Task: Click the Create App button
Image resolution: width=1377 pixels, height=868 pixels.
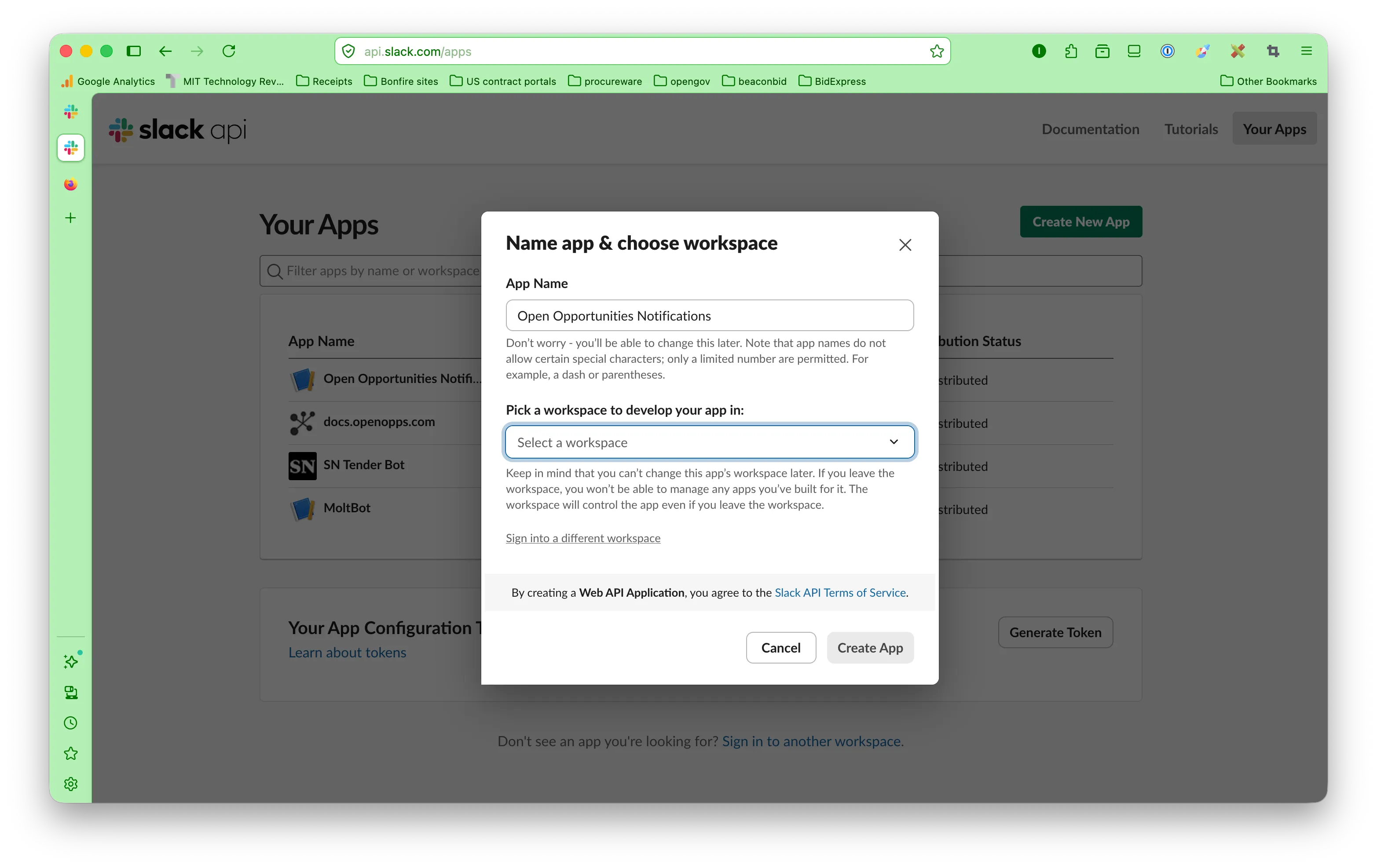Action: (870, 647)
